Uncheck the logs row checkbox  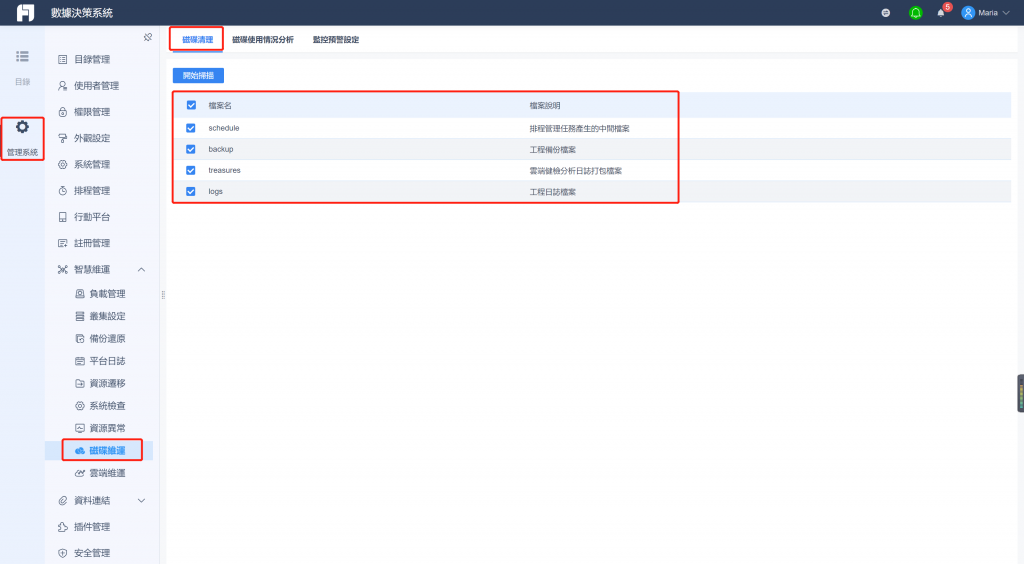(x=191, y=191)
